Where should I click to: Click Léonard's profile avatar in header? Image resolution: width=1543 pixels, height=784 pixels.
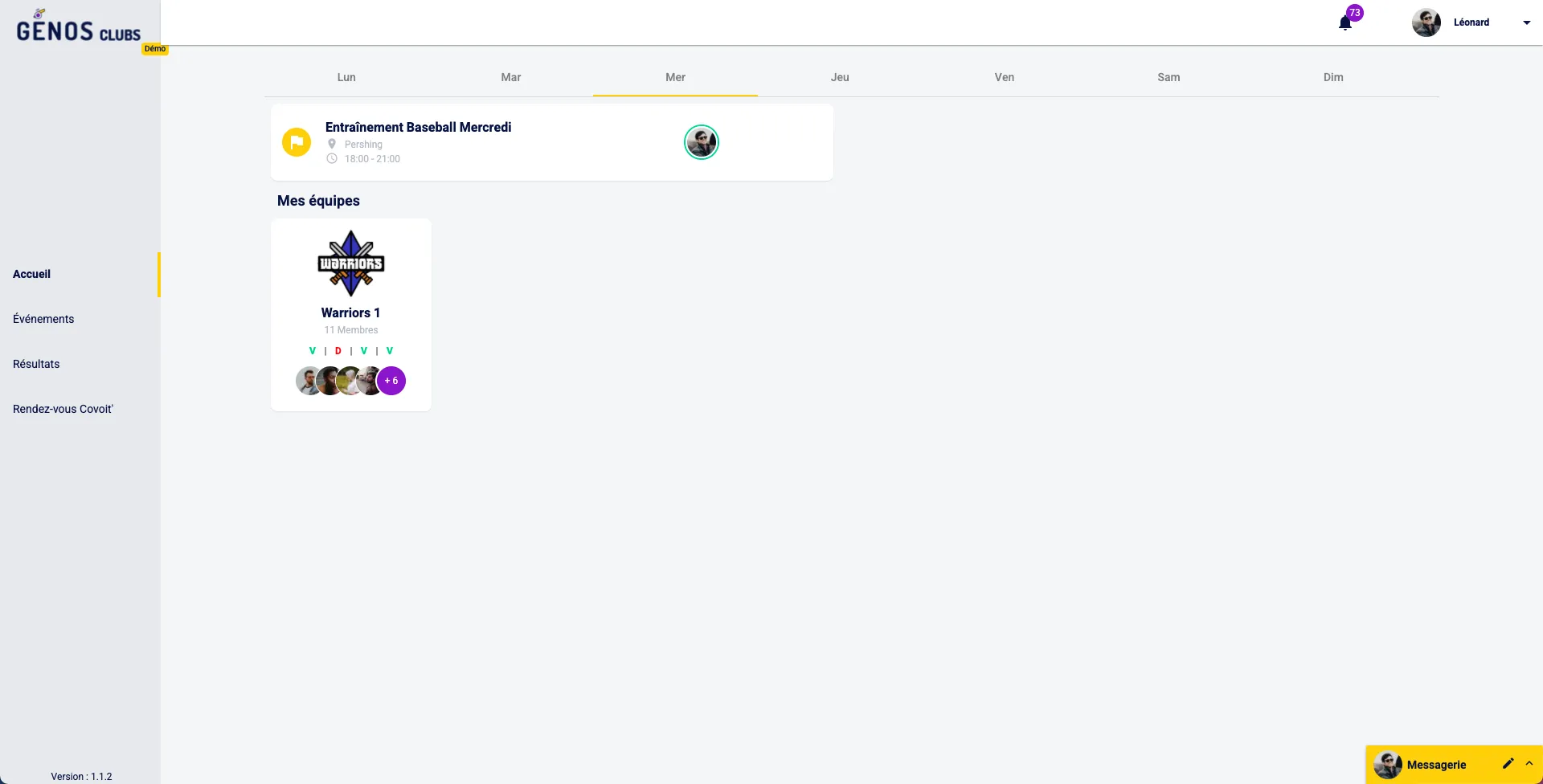tap(1426, 22)
